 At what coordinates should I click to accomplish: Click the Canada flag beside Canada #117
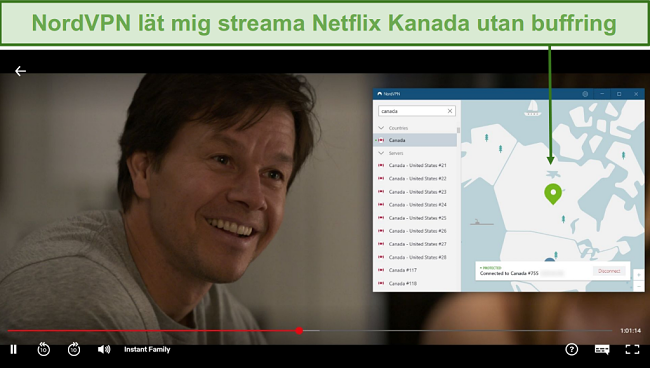pos(381,270)
